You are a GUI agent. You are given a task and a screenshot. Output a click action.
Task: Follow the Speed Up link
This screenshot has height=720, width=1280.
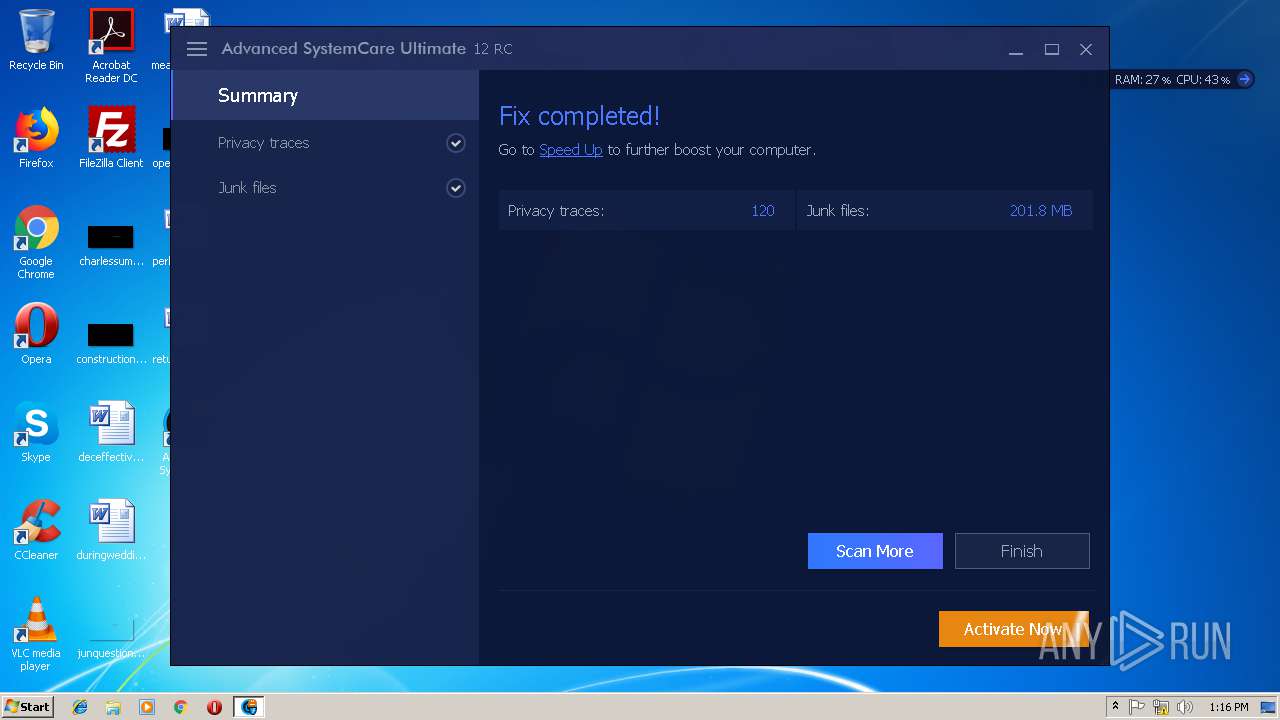coord(570,150)
